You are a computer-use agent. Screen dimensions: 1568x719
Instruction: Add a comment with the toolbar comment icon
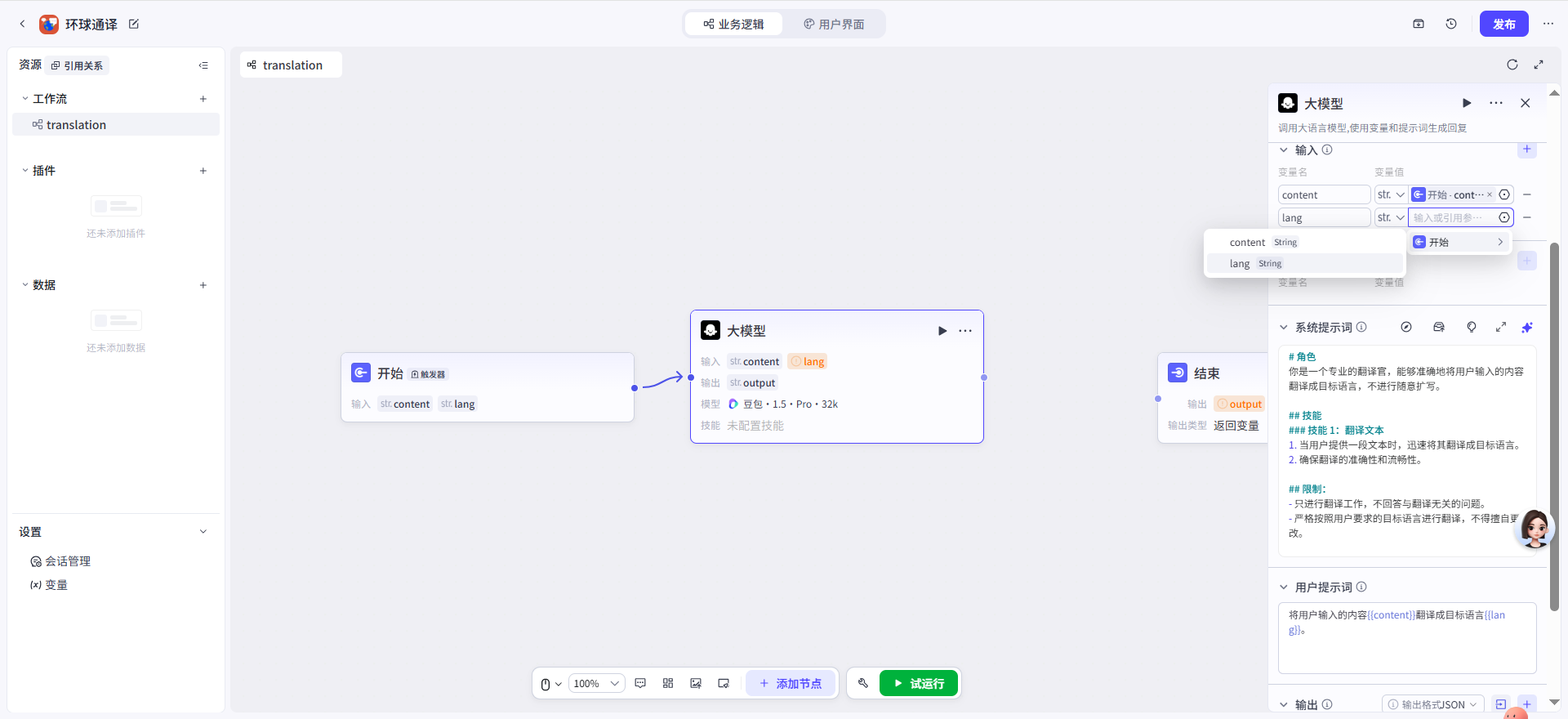[x=640, y=683]
